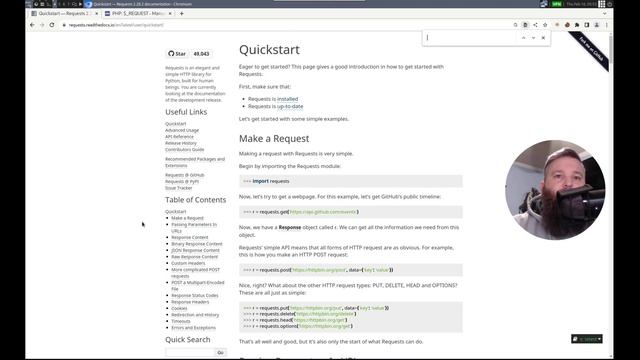Open a new browser tab

182,13
